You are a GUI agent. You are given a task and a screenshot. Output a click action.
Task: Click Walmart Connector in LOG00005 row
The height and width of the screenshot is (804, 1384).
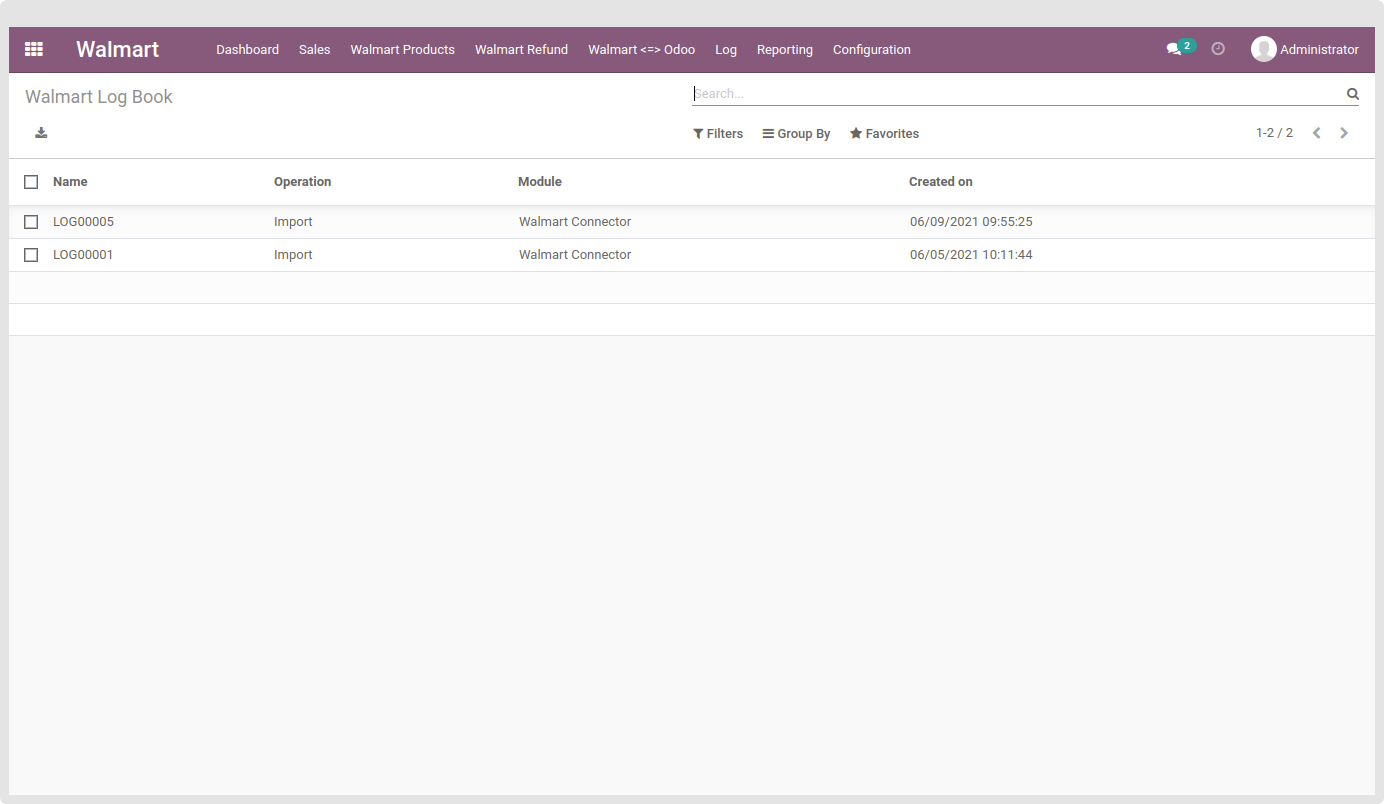click(x=575, y=222)
